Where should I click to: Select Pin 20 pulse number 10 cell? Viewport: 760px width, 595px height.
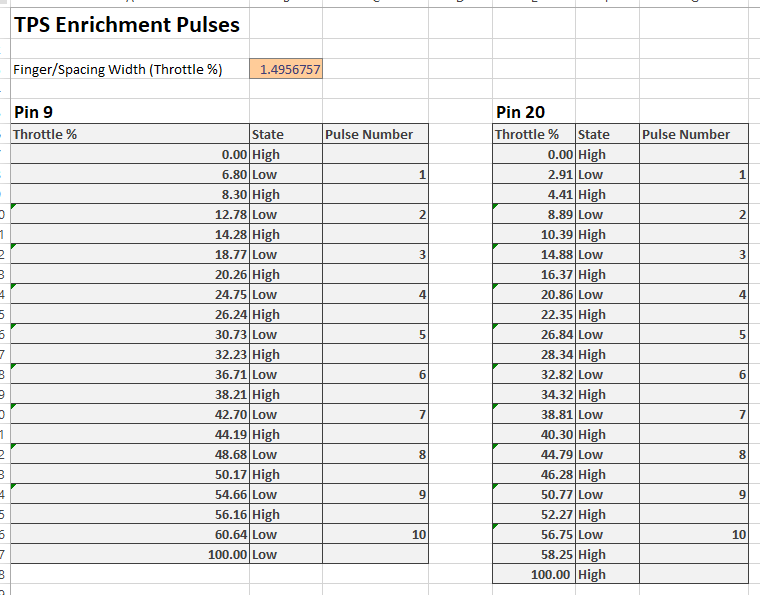click(694, 534)
